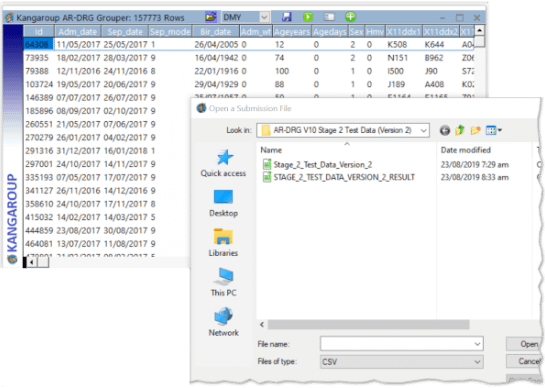Open the Files of type CSV dropdown
The height and width of the screenshot is (388, 545).
[x=401, y=362]
